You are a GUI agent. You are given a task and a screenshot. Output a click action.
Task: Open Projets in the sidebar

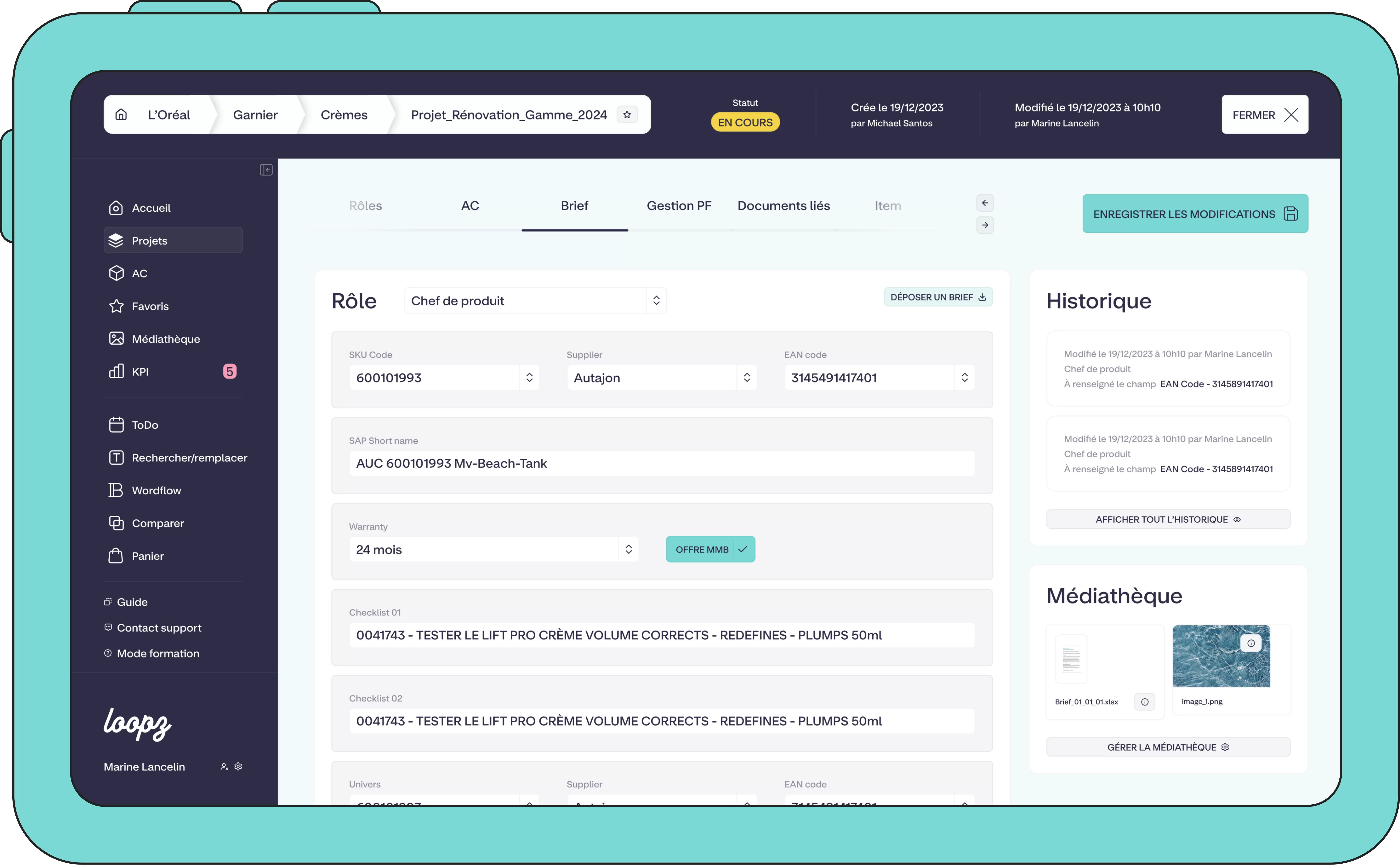coord(173,240)
